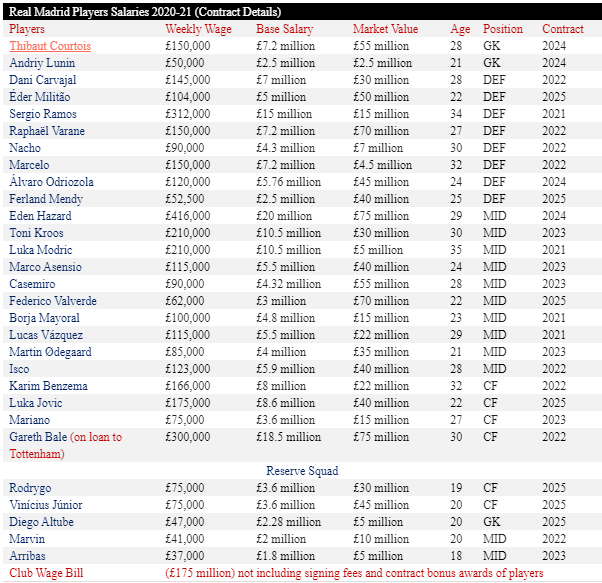Open the Raphaël Varane link

pos(47,131)
